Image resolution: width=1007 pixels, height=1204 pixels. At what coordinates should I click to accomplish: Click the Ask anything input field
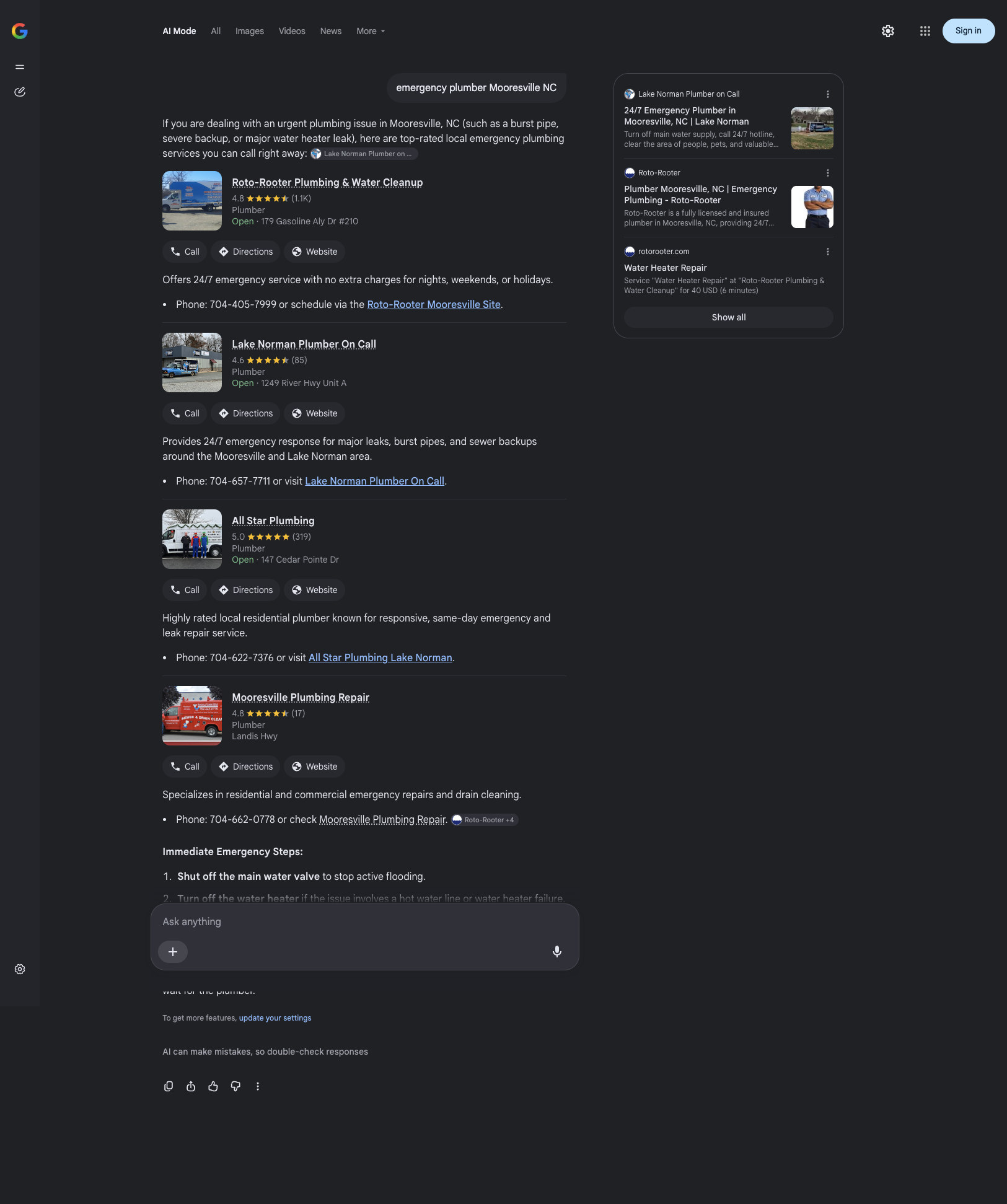tap(364, 921)
